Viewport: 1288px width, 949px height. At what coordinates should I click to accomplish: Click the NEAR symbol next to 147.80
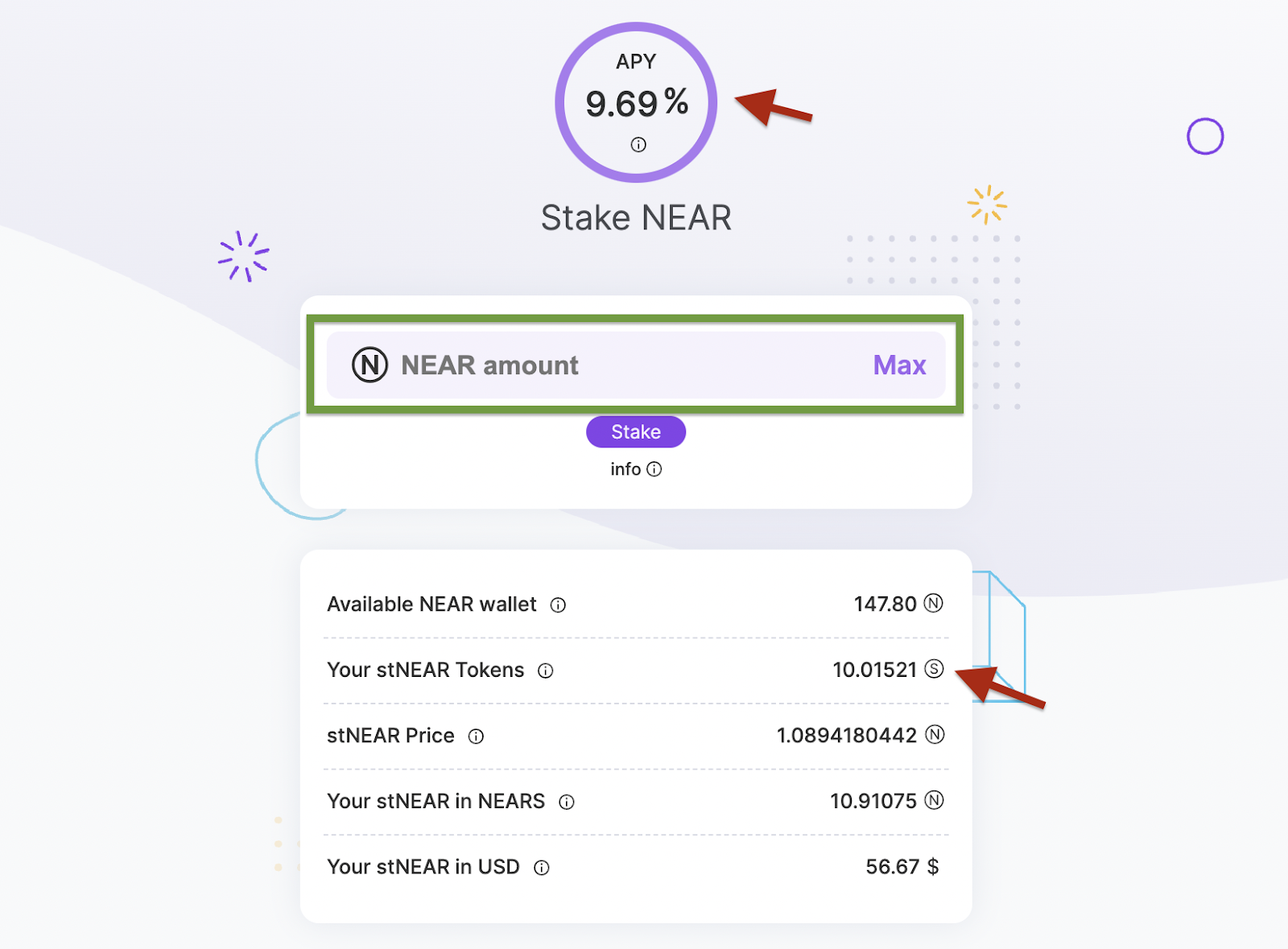pos(933,603)
